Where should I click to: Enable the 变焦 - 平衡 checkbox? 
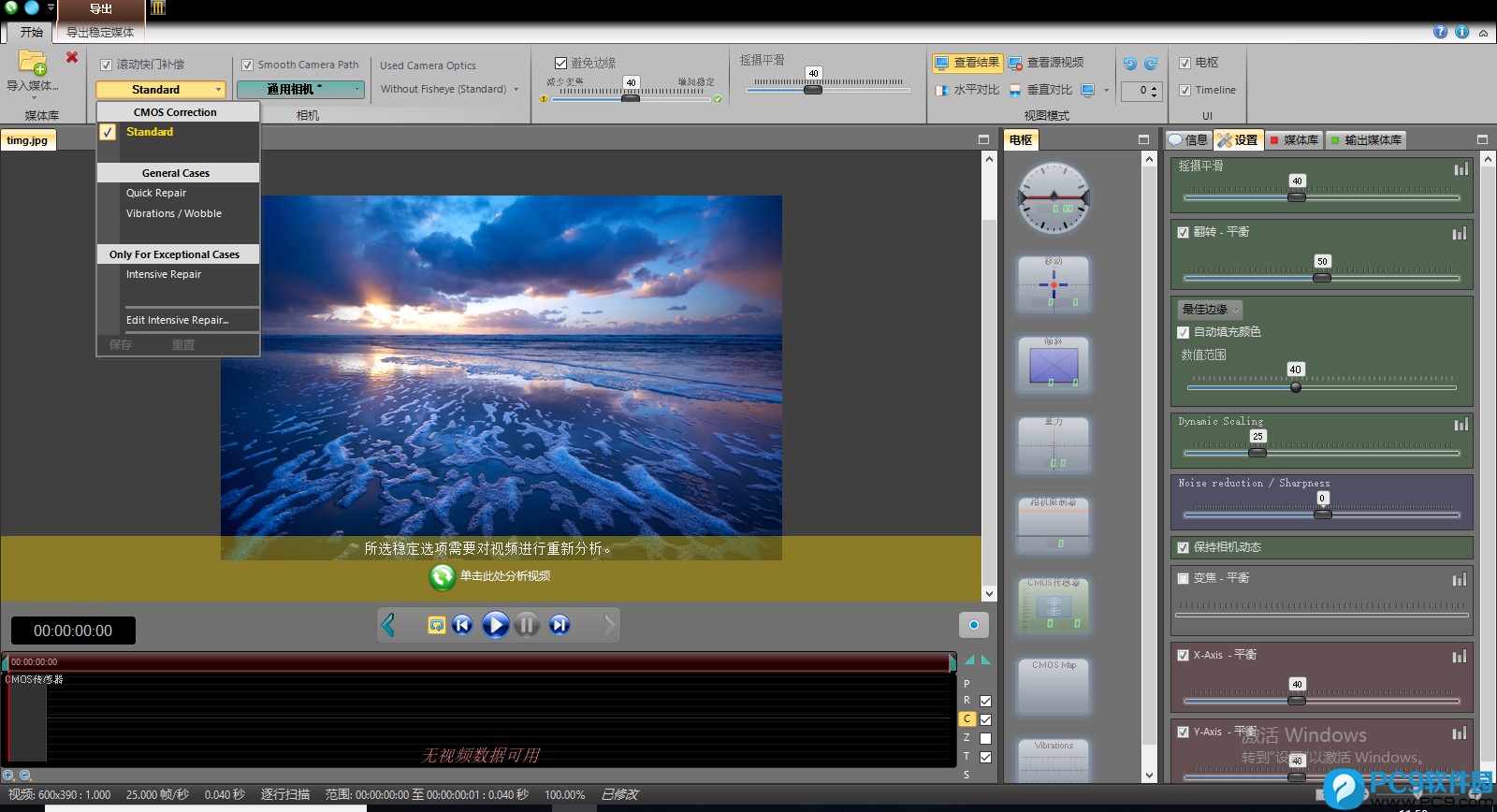point(1184,578)
